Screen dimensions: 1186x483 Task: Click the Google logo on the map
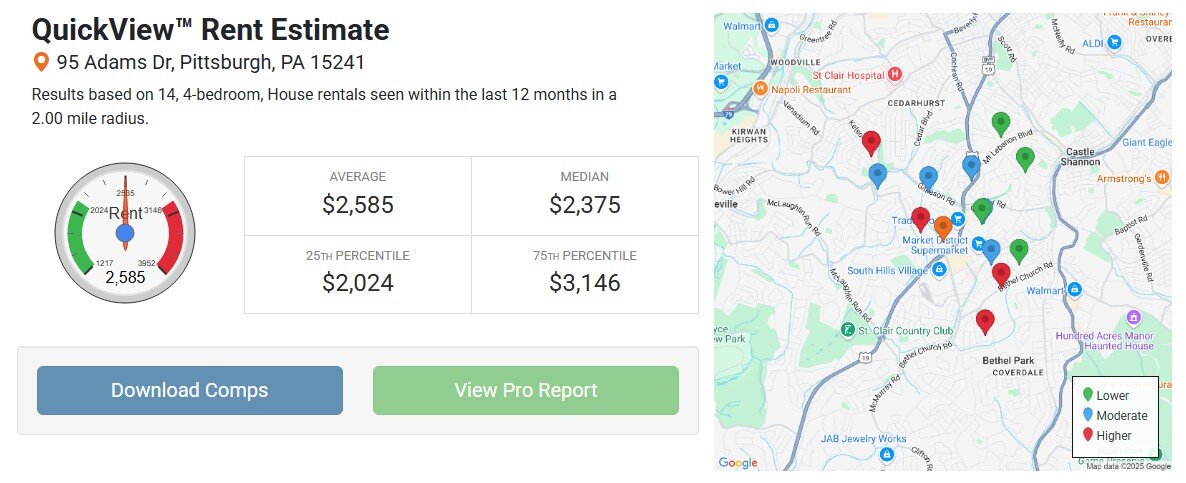coord(738,463)
